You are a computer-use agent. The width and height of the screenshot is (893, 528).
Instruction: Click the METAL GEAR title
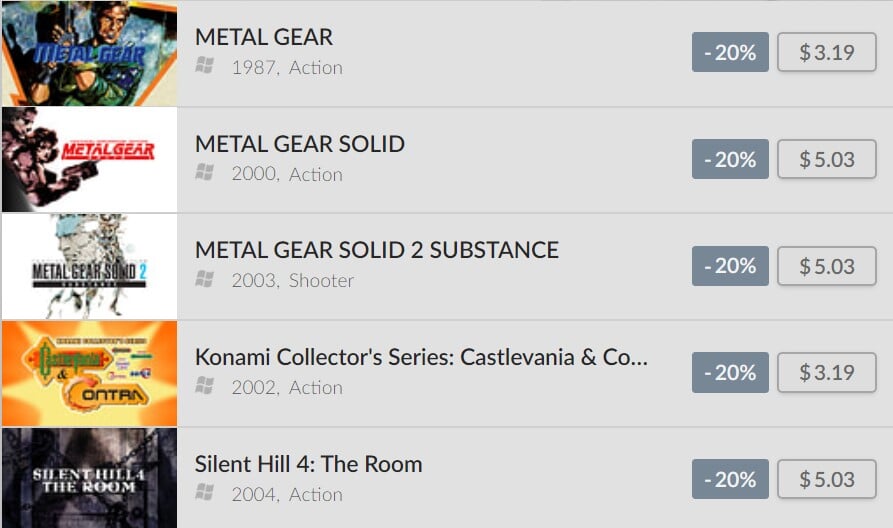pyautogui.click(x=264, y=37)
